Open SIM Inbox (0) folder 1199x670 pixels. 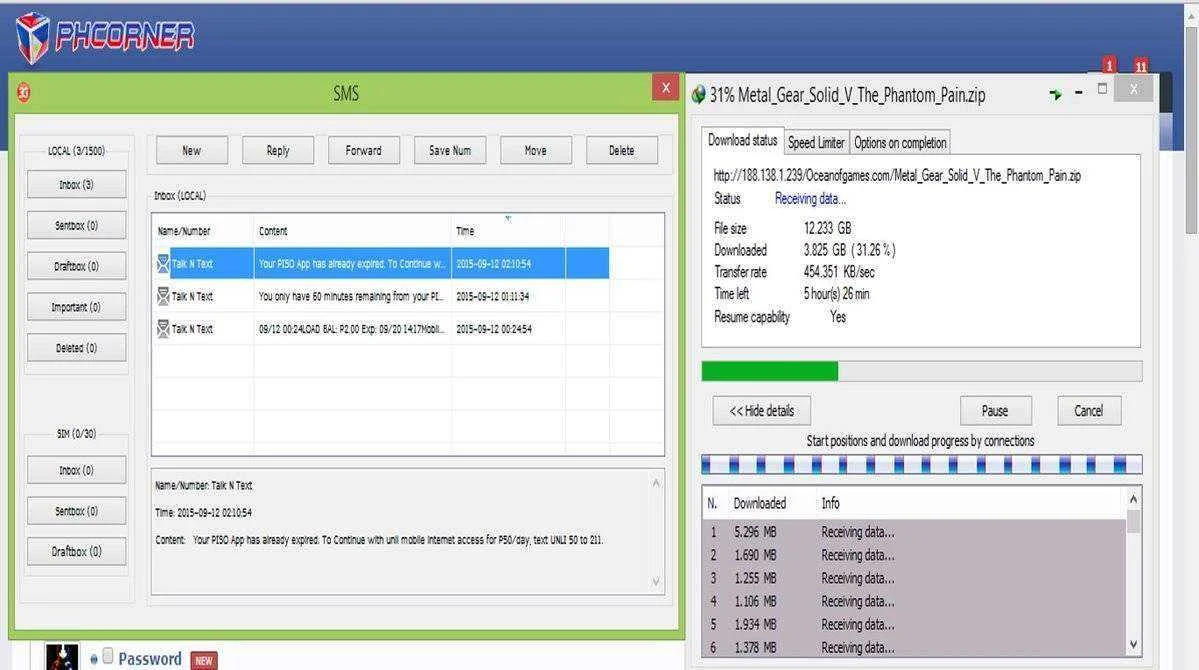(x=76, y=470)
